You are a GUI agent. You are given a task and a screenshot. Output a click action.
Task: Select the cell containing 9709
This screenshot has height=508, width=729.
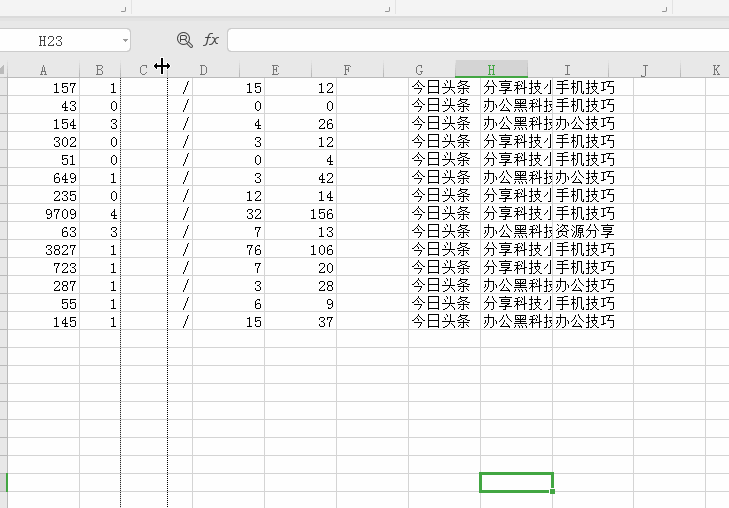[43, 214]
